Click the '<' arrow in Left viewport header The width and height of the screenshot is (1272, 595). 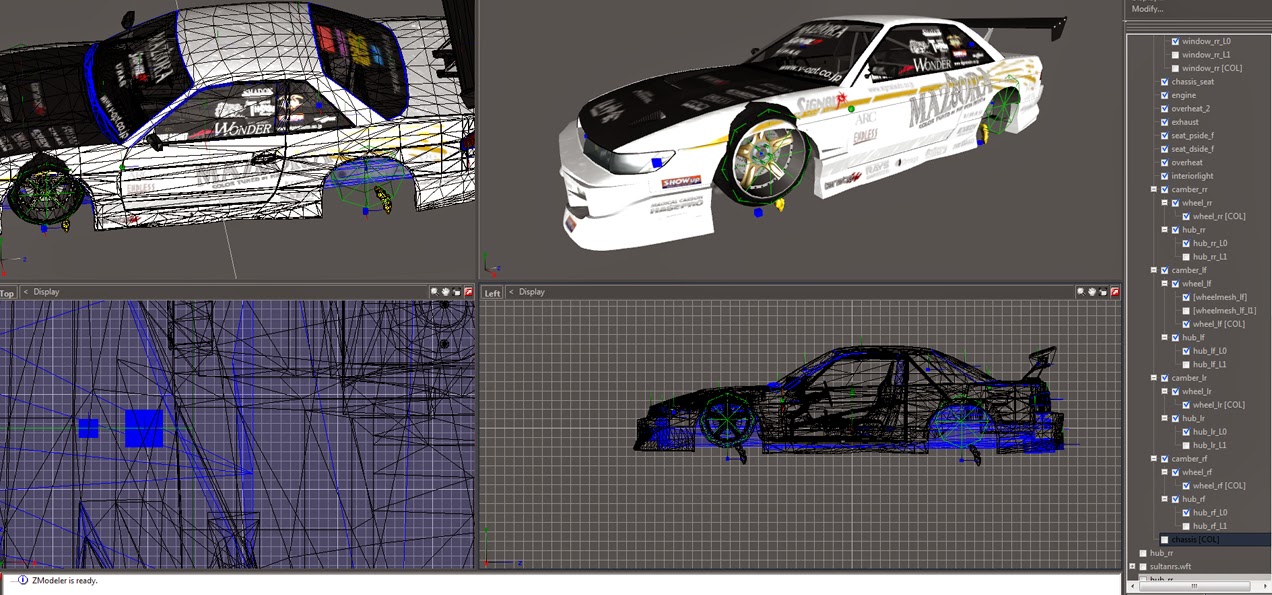coord(511,292)
